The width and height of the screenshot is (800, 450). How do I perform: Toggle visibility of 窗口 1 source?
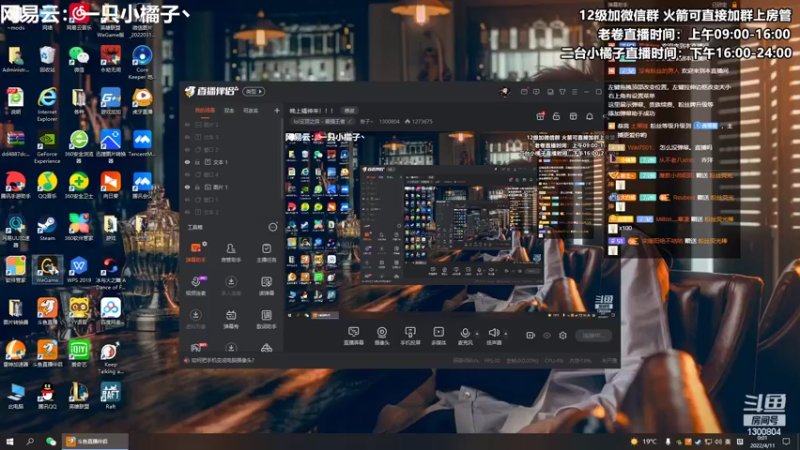[187, 199]
